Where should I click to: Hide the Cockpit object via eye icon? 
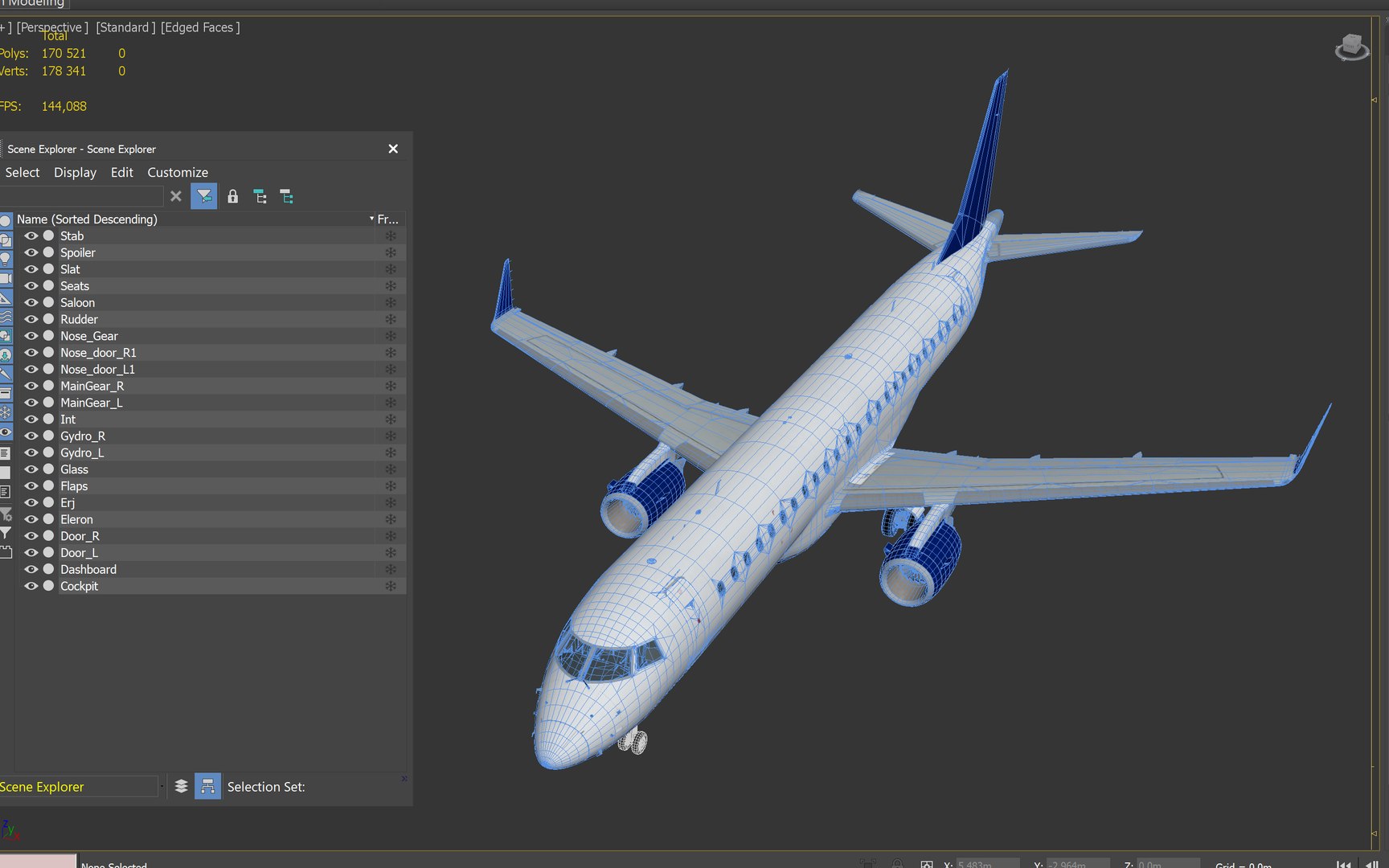pos(31,586)
